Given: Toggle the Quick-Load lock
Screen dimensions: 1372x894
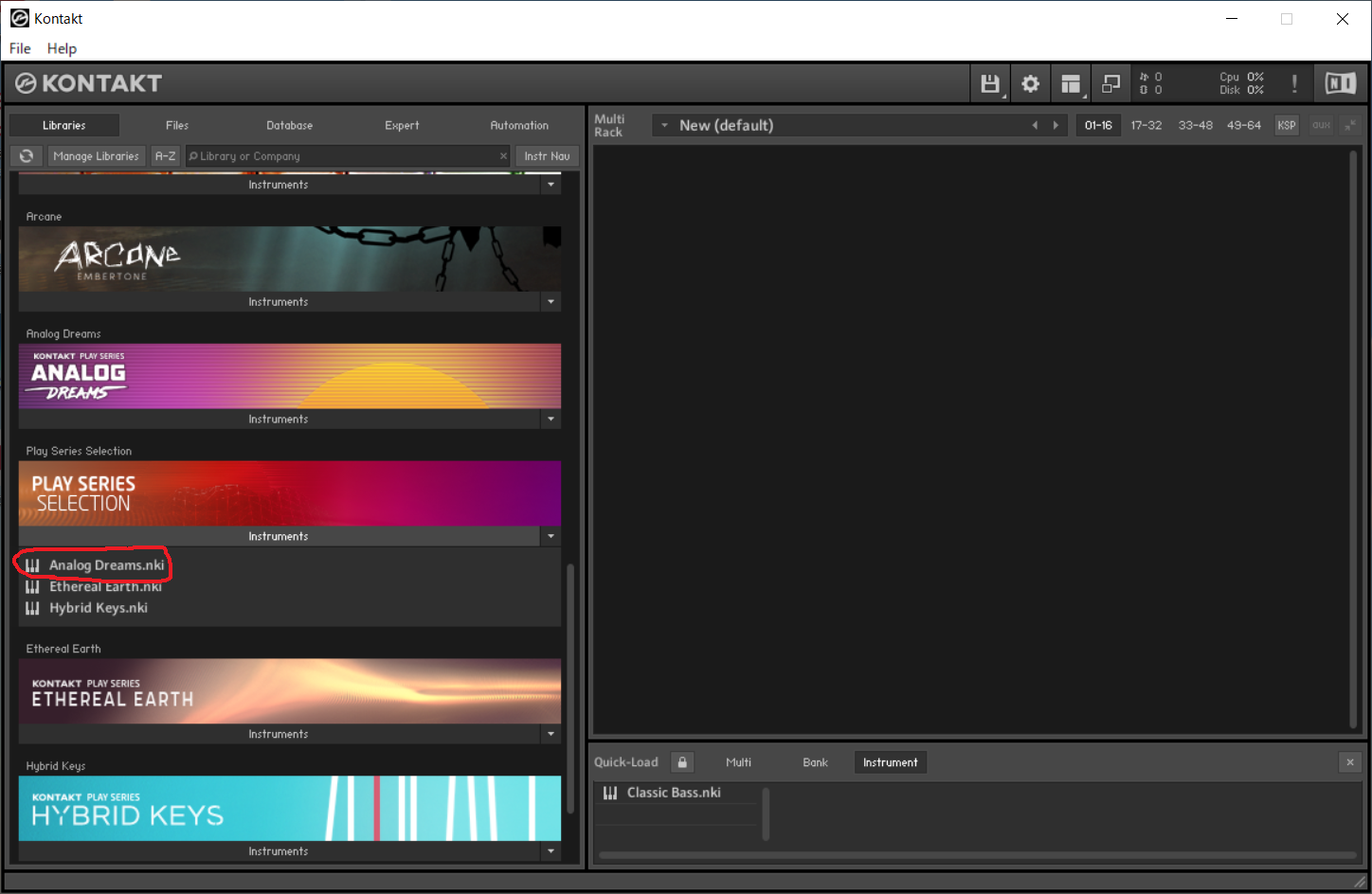Looking at the screenshot, I should pos(682,762).
